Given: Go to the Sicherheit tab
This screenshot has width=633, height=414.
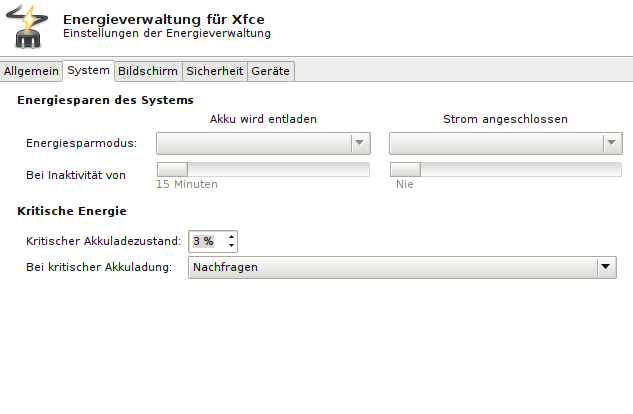Looking at the screenshot, I should click(214, 71).
